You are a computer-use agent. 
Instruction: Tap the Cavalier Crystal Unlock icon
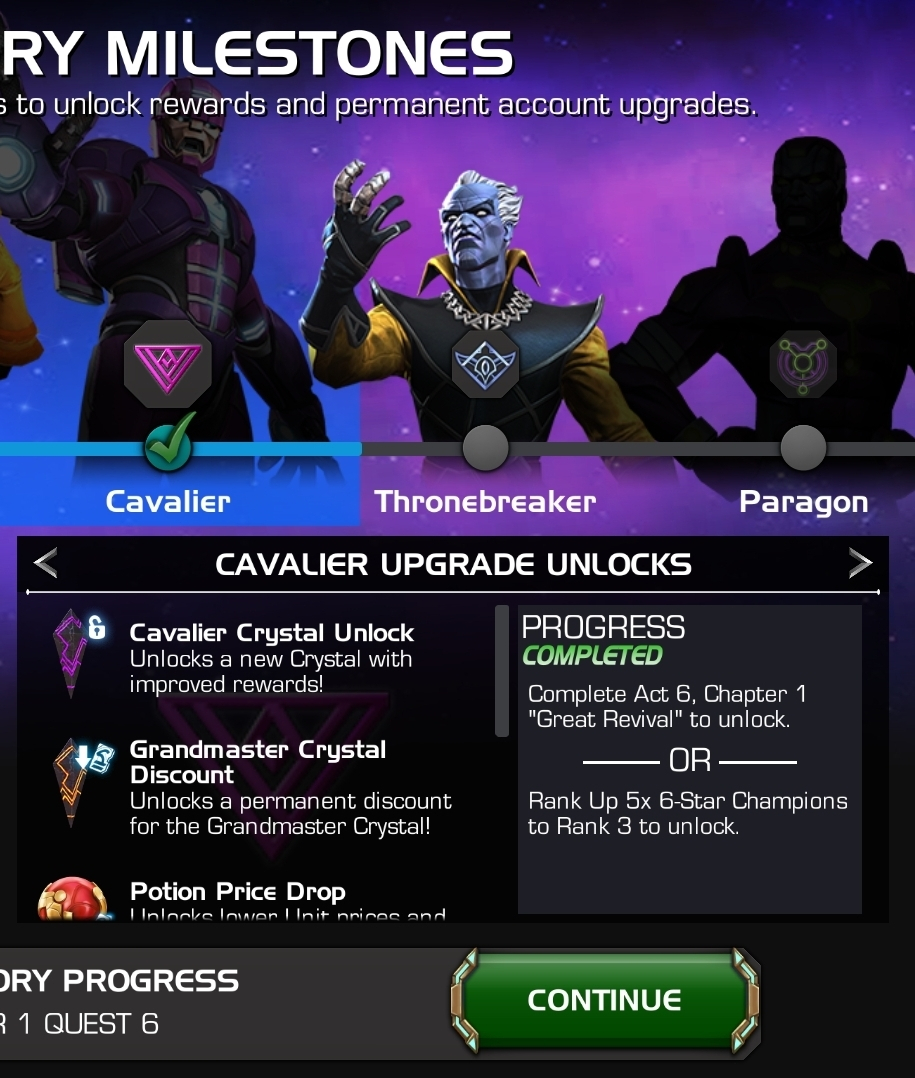(78, 653)
